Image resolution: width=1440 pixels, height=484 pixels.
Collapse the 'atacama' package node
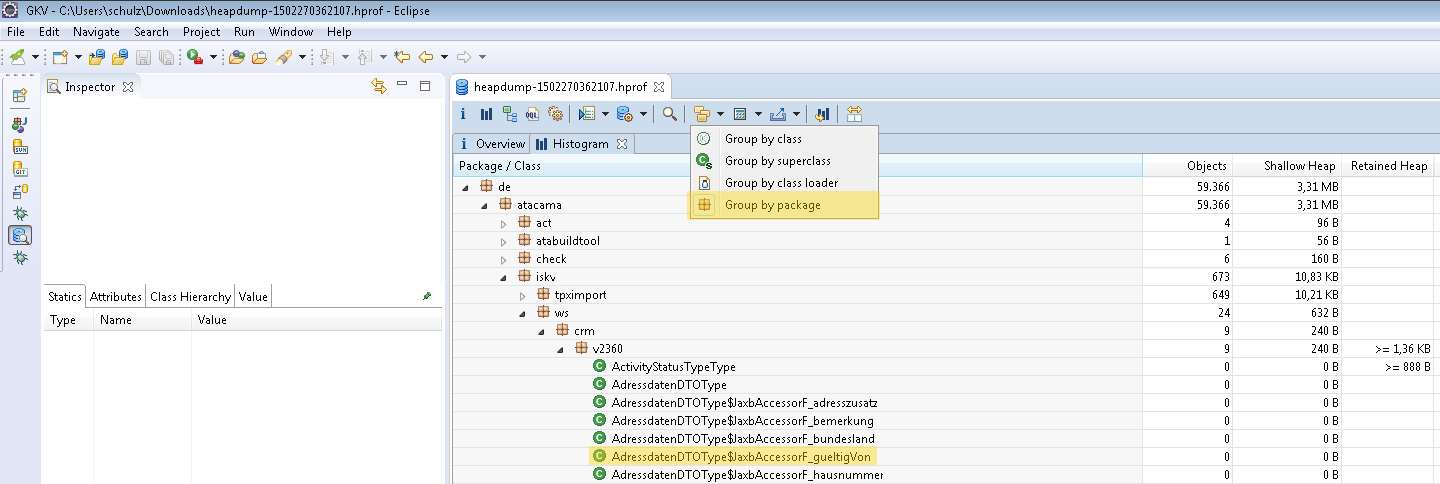(485, 205)
